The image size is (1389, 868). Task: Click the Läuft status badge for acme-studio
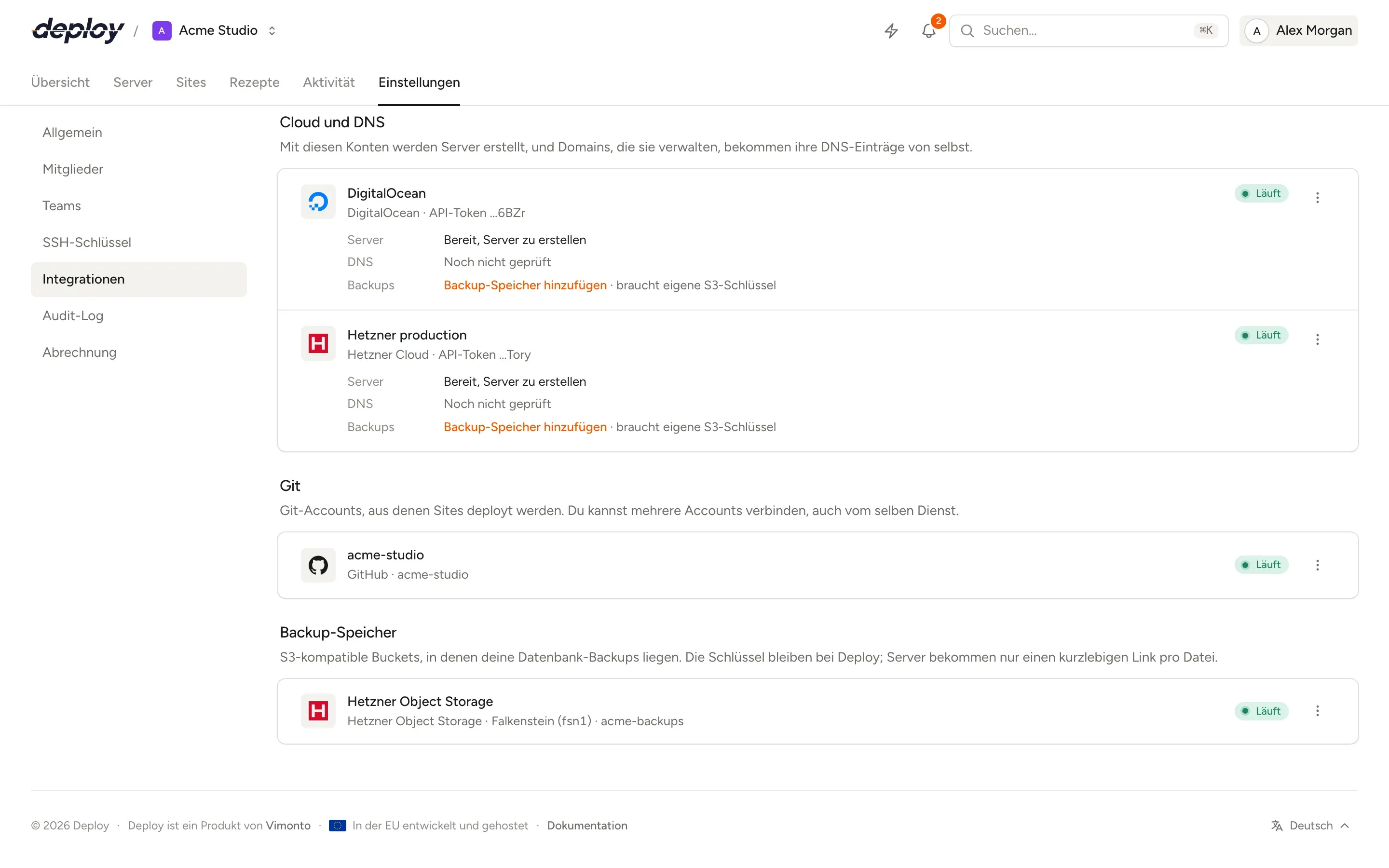[x=1261, y=565]
